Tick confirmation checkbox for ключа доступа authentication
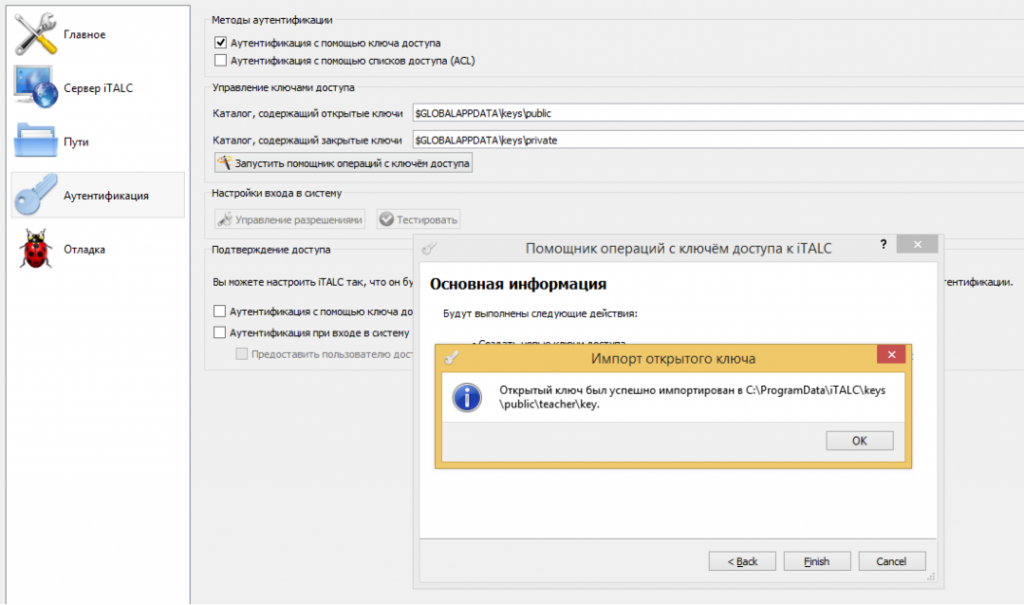The height and width of the screenshot is (605, 1024). pyautogui.click(x=219, y=311)
